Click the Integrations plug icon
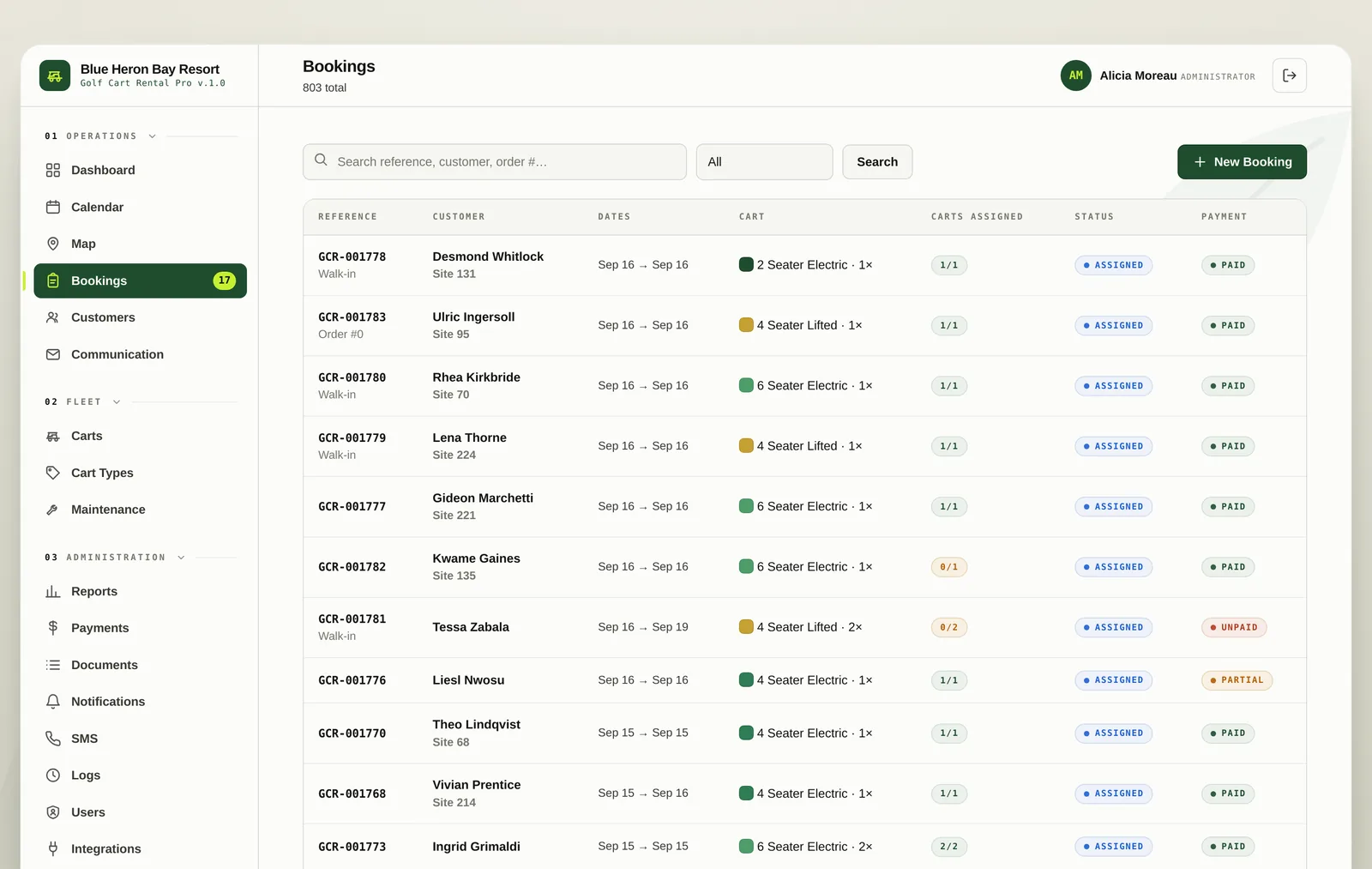 pos(53,849)
